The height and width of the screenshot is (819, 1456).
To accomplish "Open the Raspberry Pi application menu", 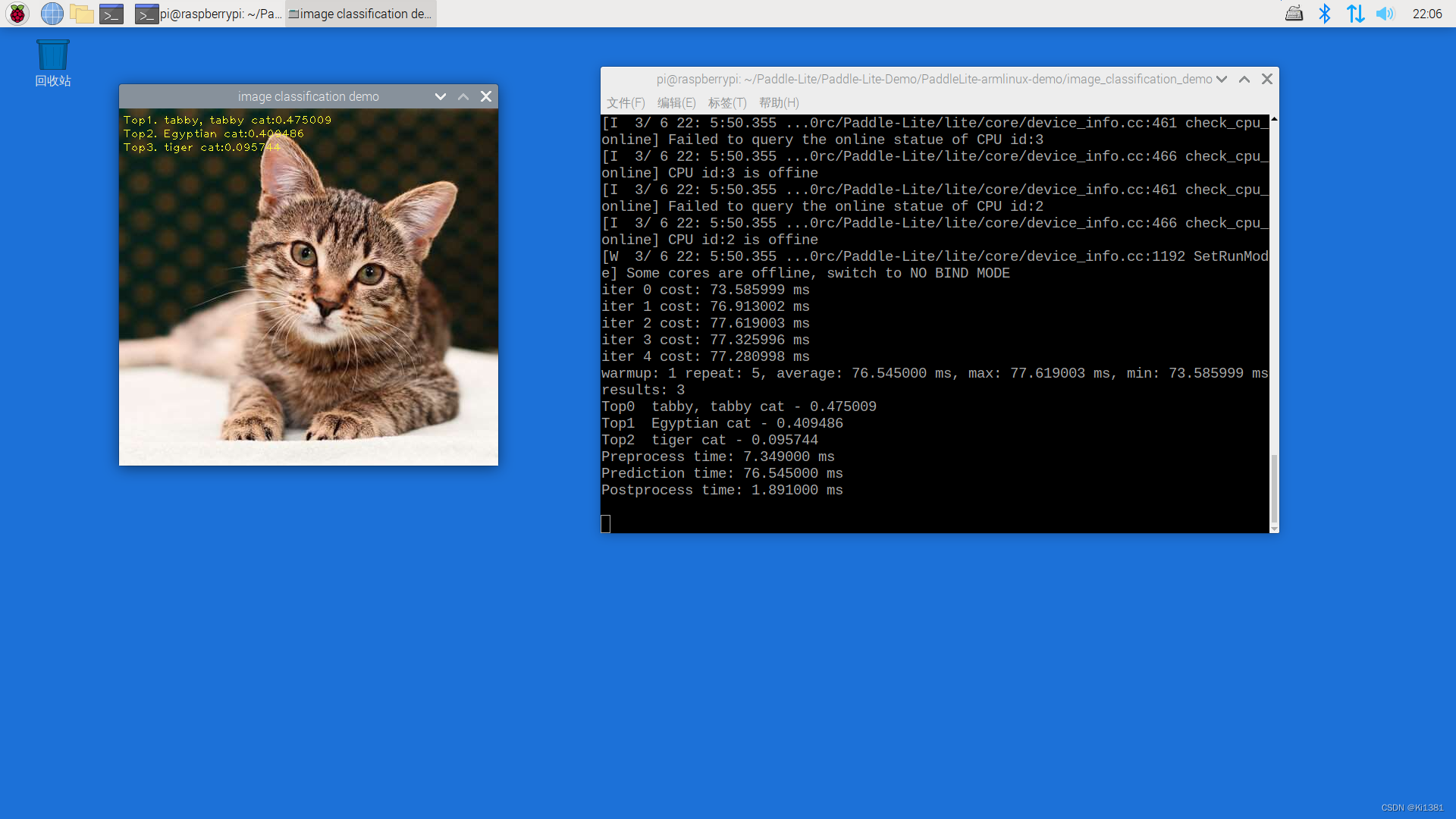I will pos(17,14).
